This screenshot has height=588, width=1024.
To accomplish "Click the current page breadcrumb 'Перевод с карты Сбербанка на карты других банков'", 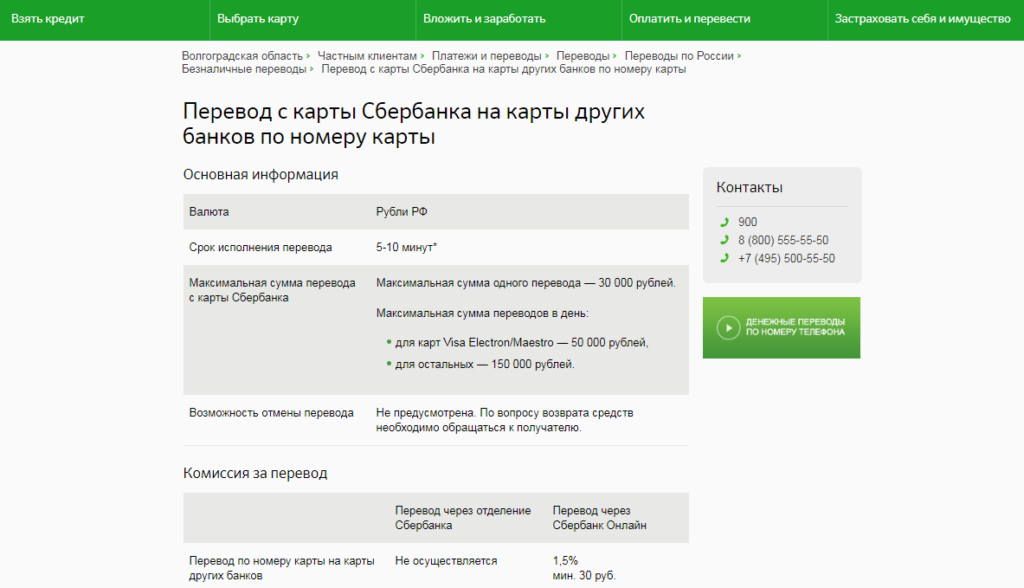I will pos(504,69).
